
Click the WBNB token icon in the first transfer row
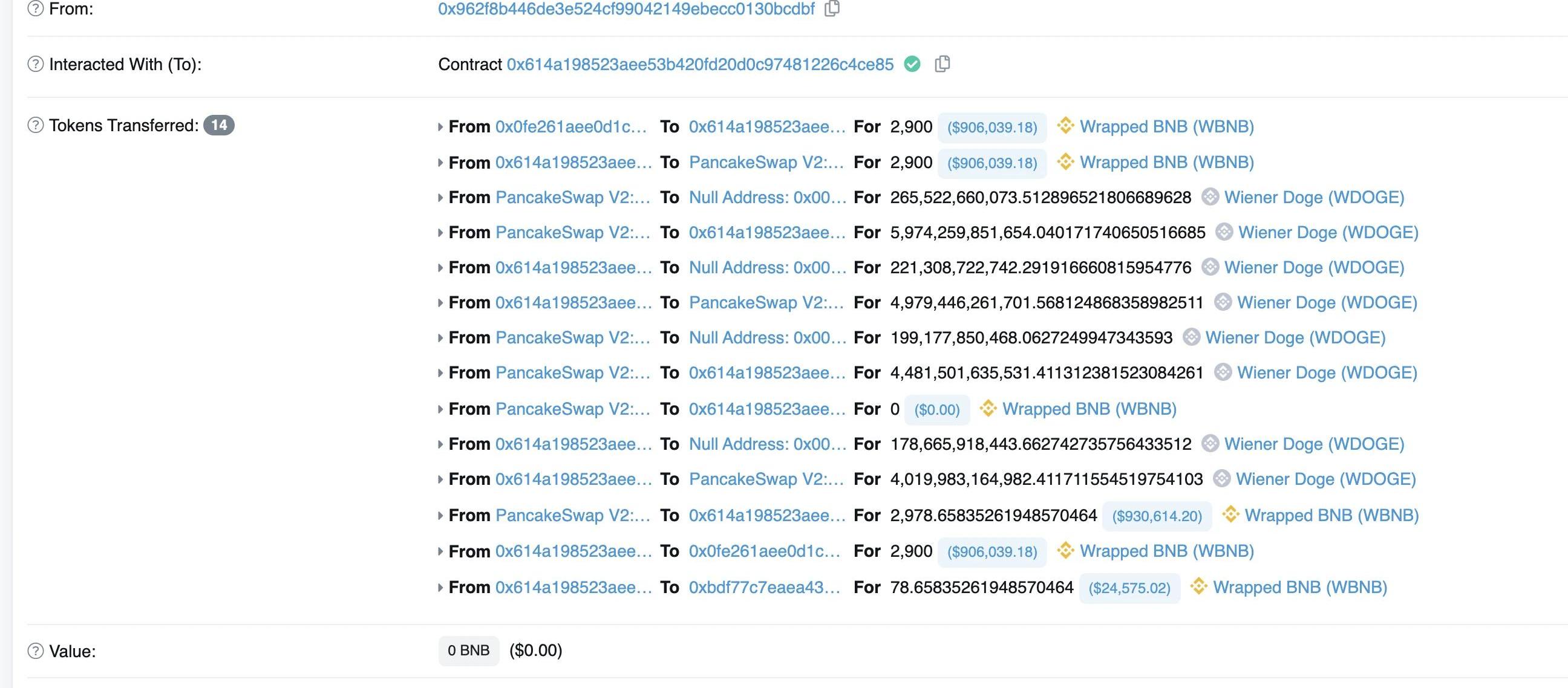(x=1065, y=126)
